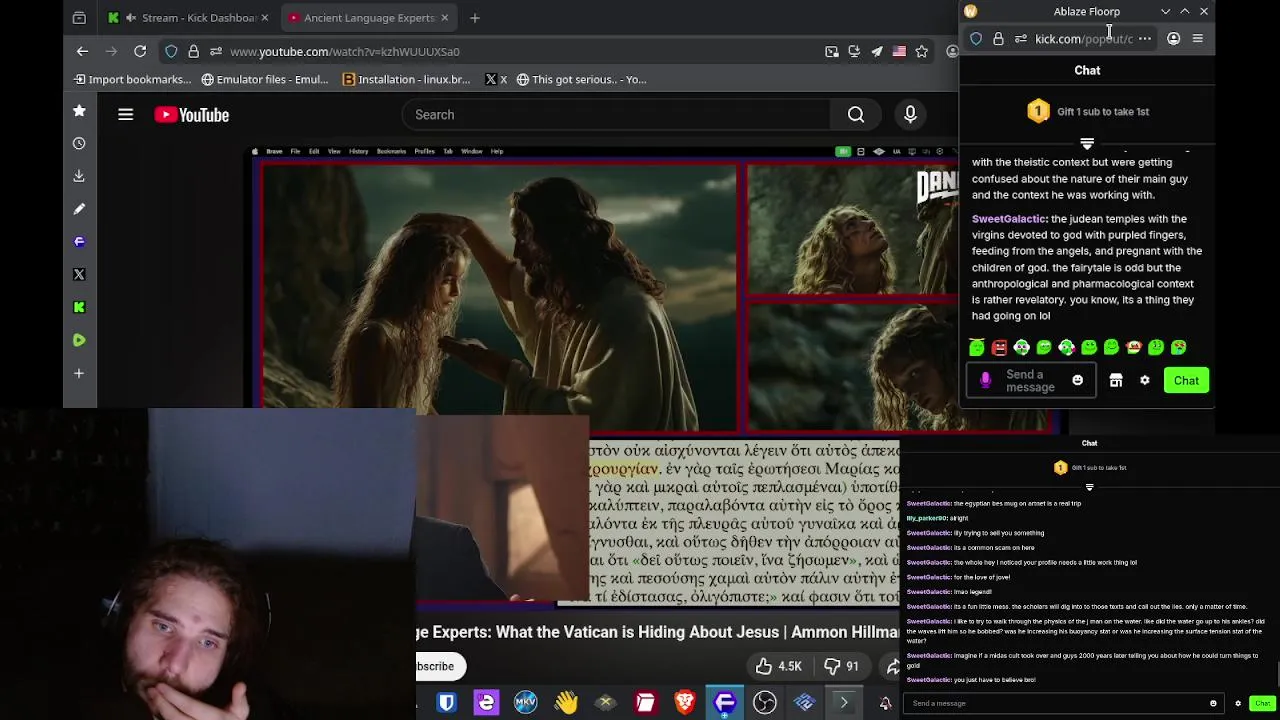The width and height of the screenshot is (1280, 720).
Task: Launch Bitwarden from the taskbar
Action: (x=446, y=703)
